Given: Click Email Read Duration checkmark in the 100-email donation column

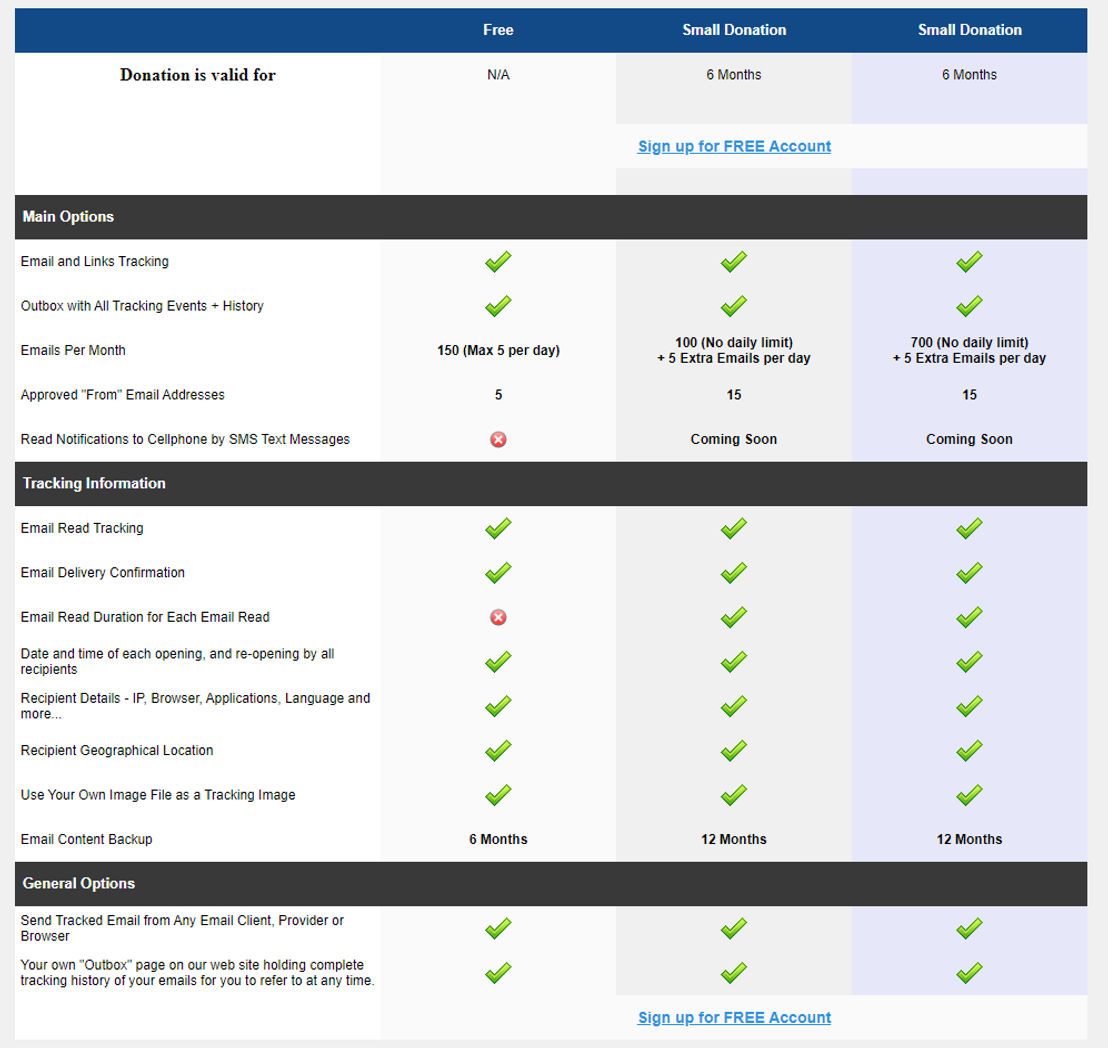Looking at the screenshot, I should click(733, 618).
